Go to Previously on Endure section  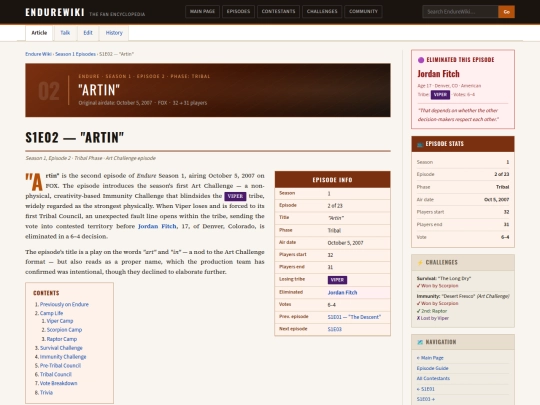[x=64, y=304]
